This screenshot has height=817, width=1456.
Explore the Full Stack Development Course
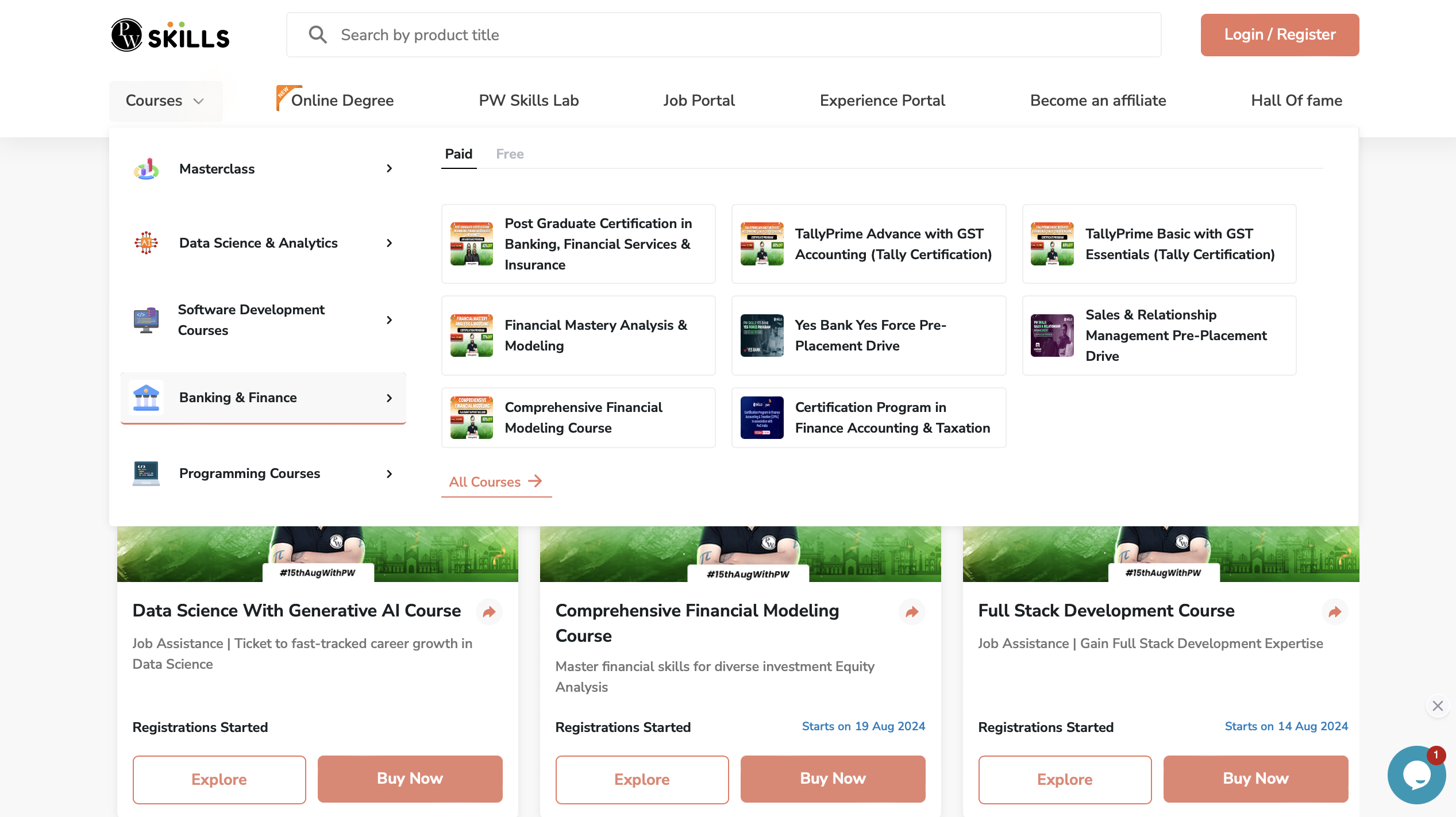click(1065, 779)
